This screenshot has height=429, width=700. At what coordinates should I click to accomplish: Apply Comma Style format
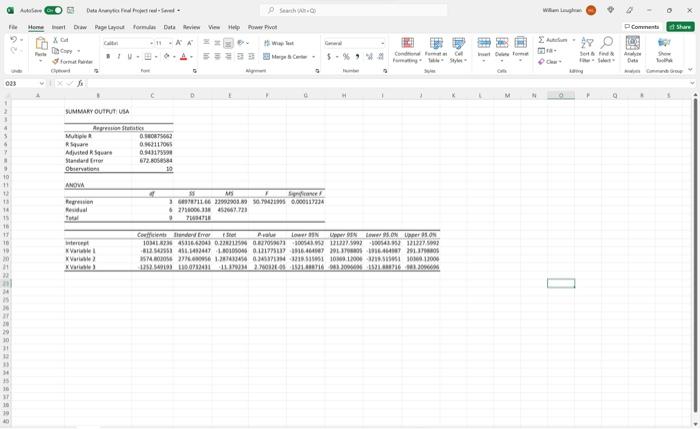click(x=357, y=57)
